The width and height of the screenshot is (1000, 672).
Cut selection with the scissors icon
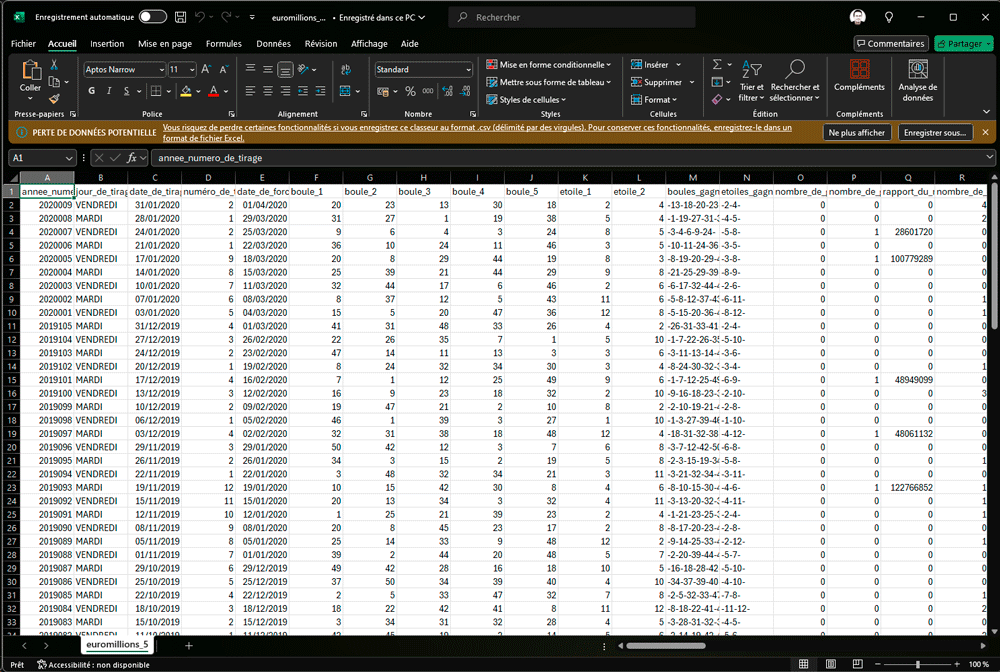point(54,64)
